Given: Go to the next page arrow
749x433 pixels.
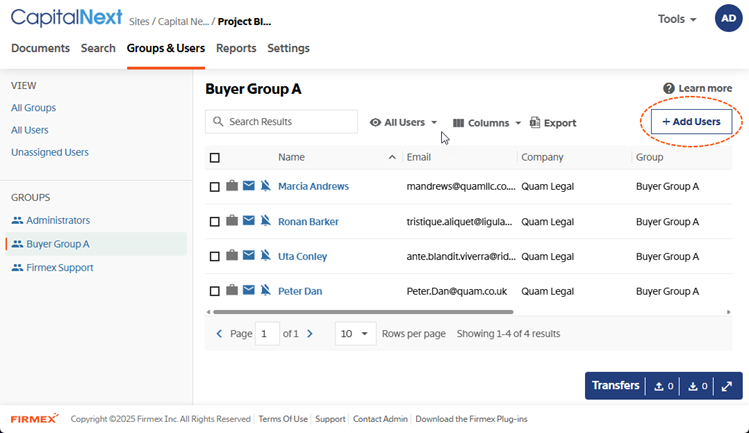Looking at the screenshot, I should click(x=310, y=334).
